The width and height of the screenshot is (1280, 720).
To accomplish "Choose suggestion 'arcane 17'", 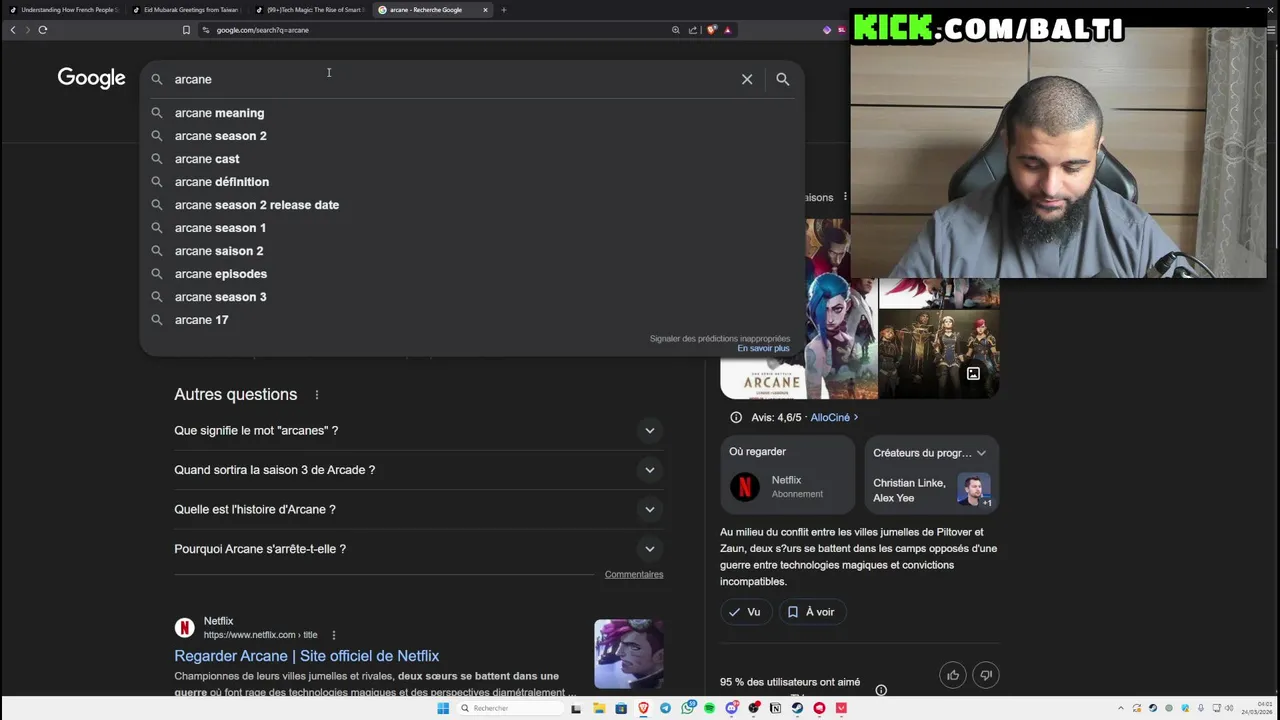I will (470, 320).
